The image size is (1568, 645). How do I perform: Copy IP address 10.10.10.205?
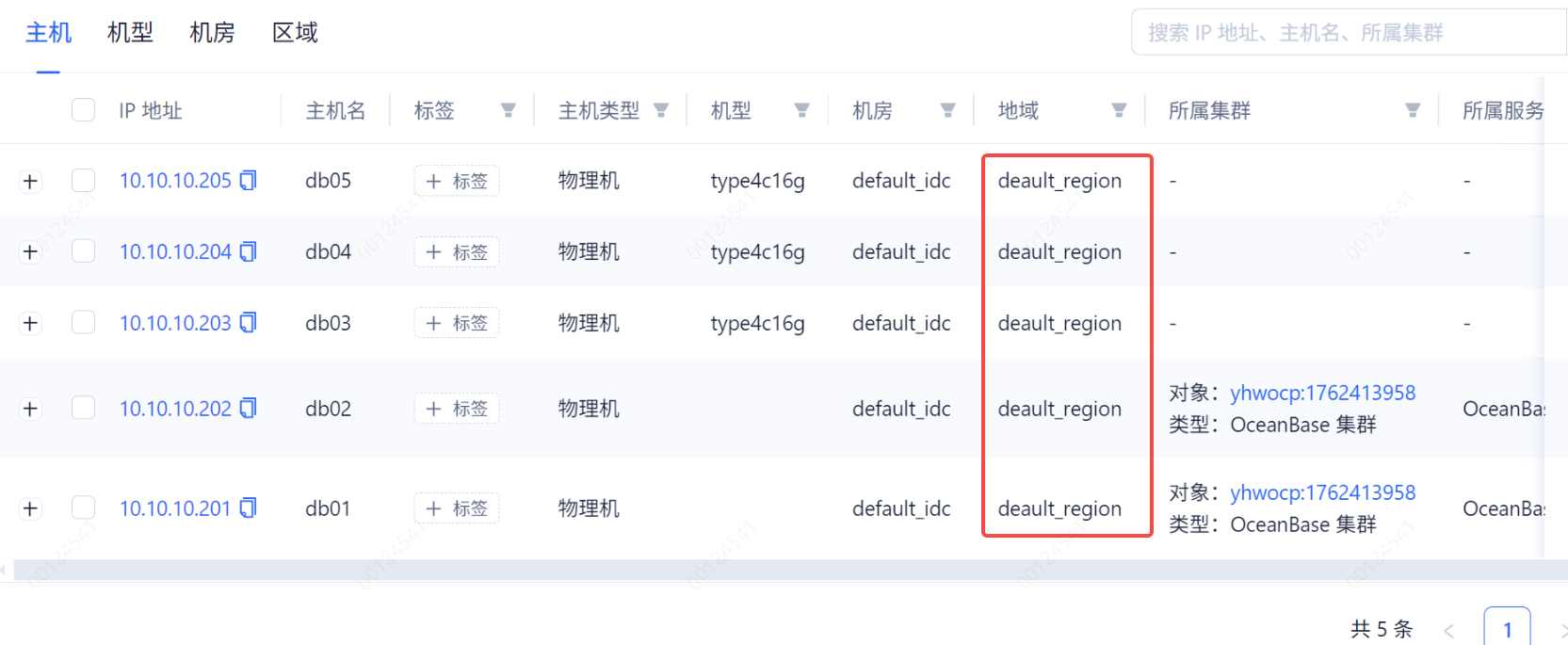point(248,180)
